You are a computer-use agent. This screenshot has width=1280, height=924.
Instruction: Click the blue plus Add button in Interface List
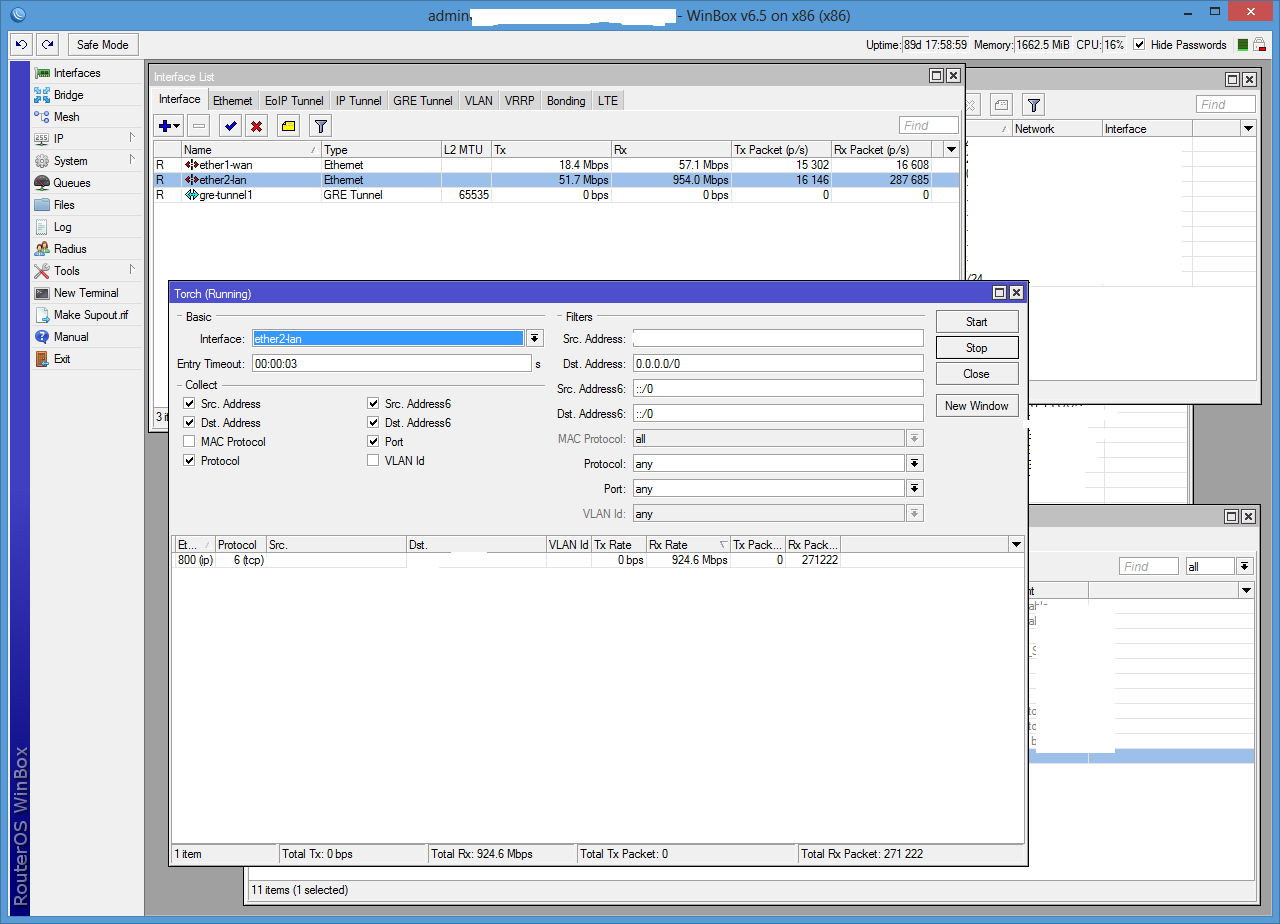168,126
